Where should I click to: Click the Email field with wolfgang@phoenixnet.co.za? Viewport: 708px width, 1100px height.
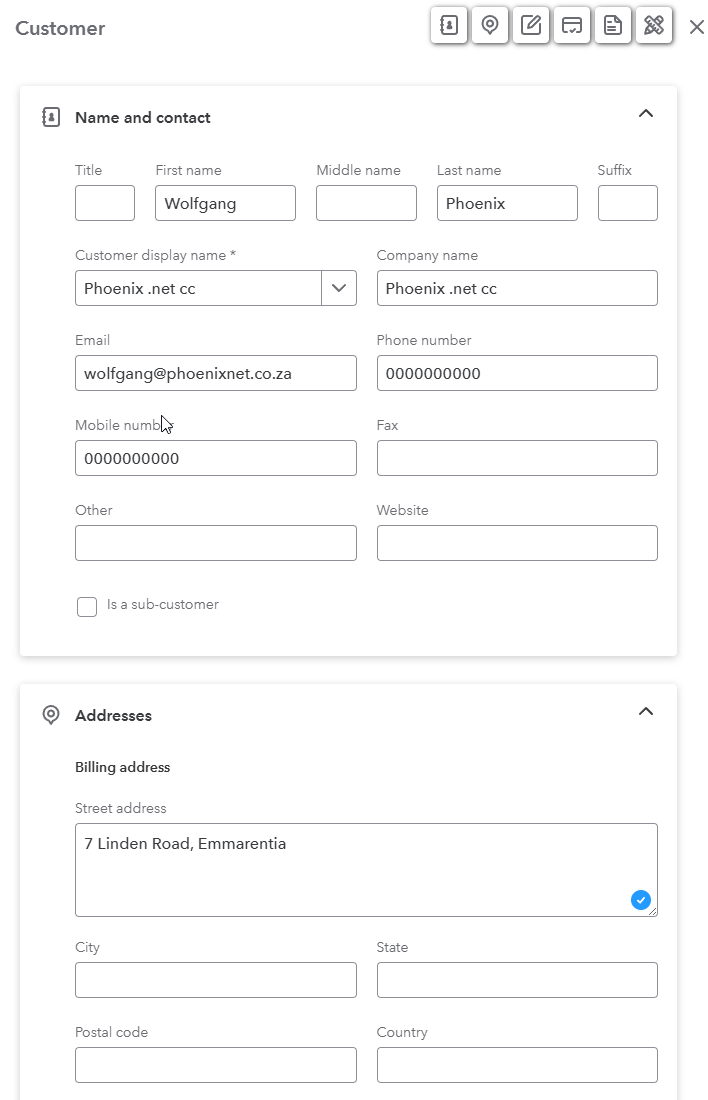(x=215, y=373)
